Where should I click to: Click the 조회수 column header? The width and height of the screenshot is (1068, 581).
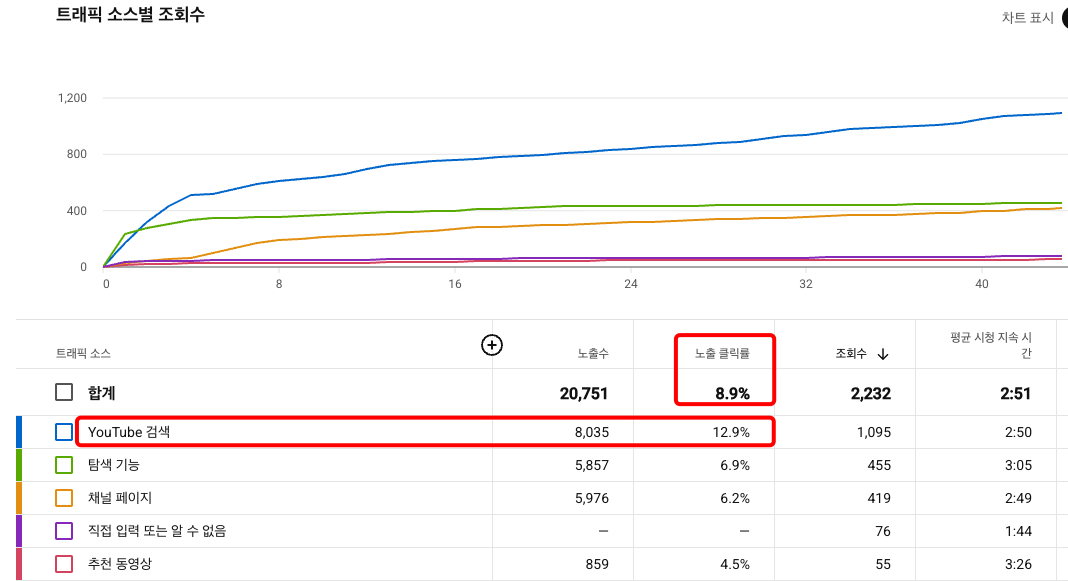coord(851,354)
